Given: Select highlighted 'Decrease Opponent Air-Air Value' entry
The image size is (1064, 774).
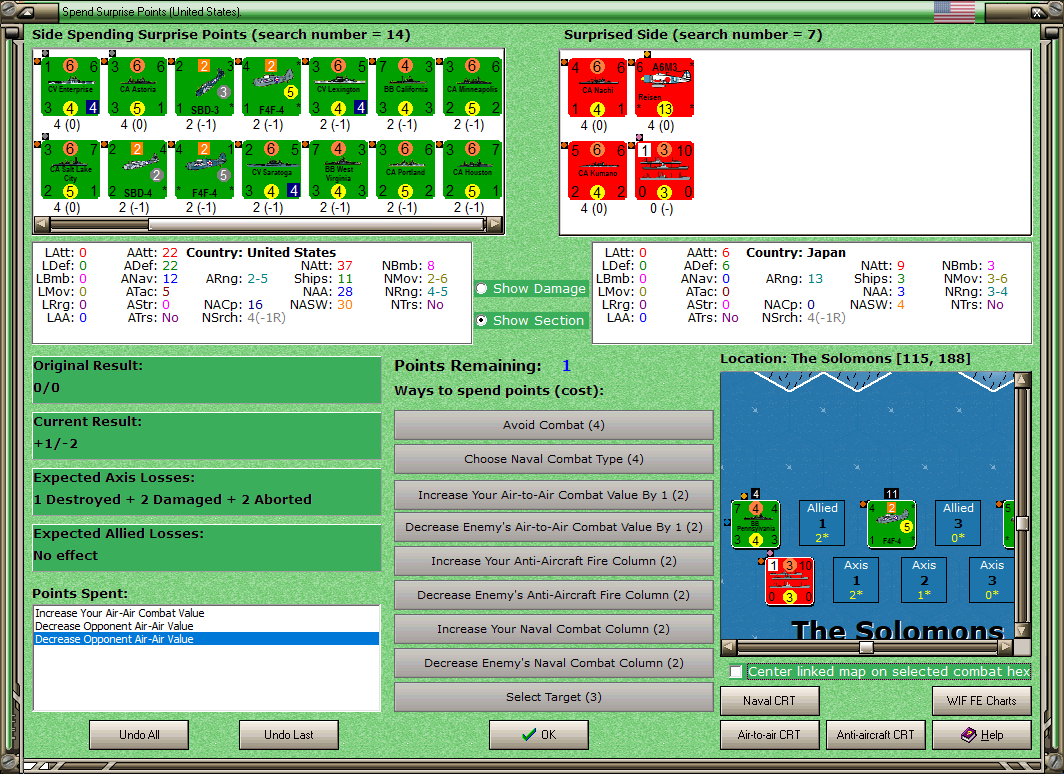Looking at the screenshot, I should coord(206,639).
